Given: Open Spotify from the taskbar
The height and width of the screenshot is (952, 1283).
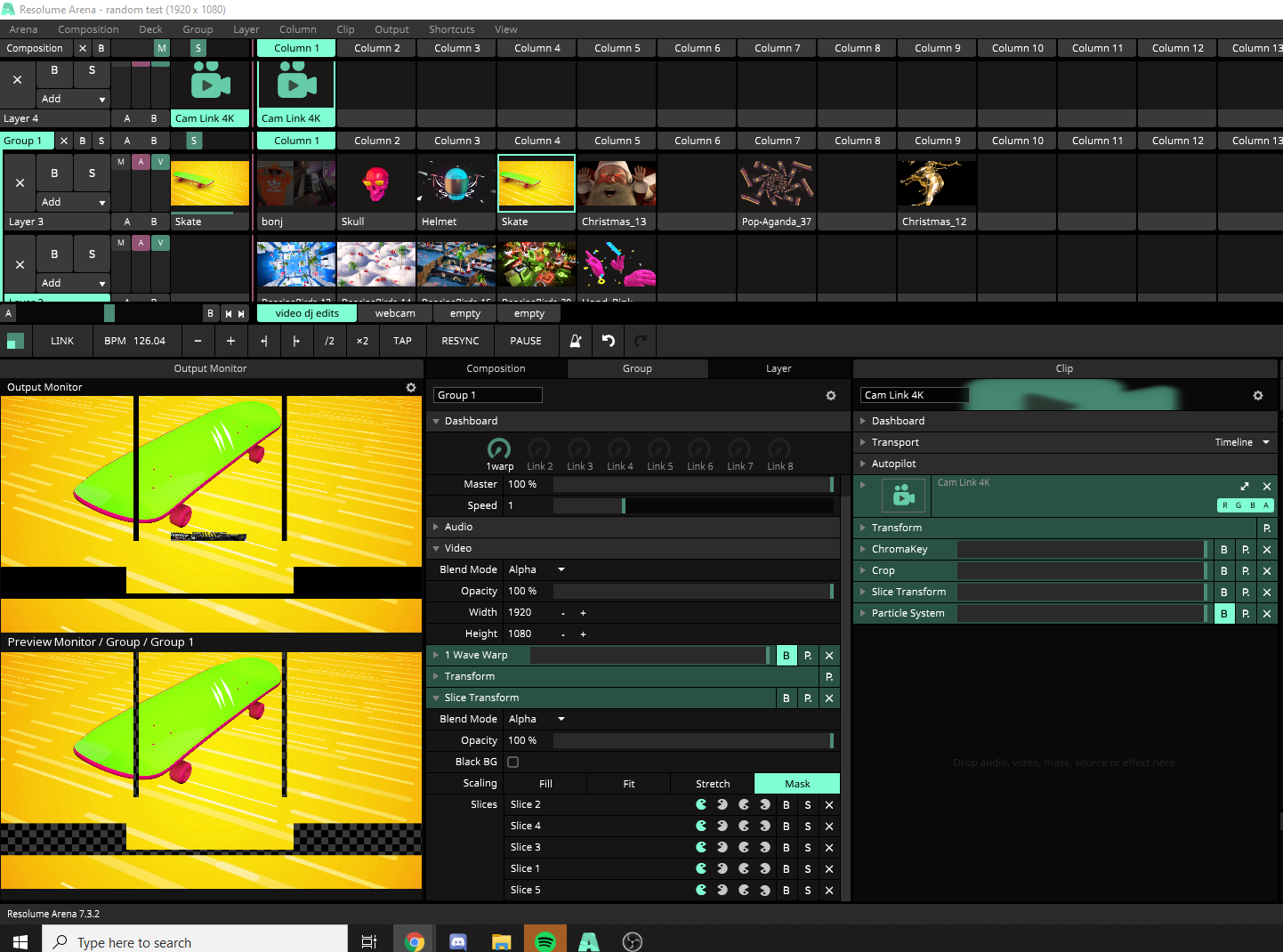Looking at the screenshot, I should click(x=545, y=941).
